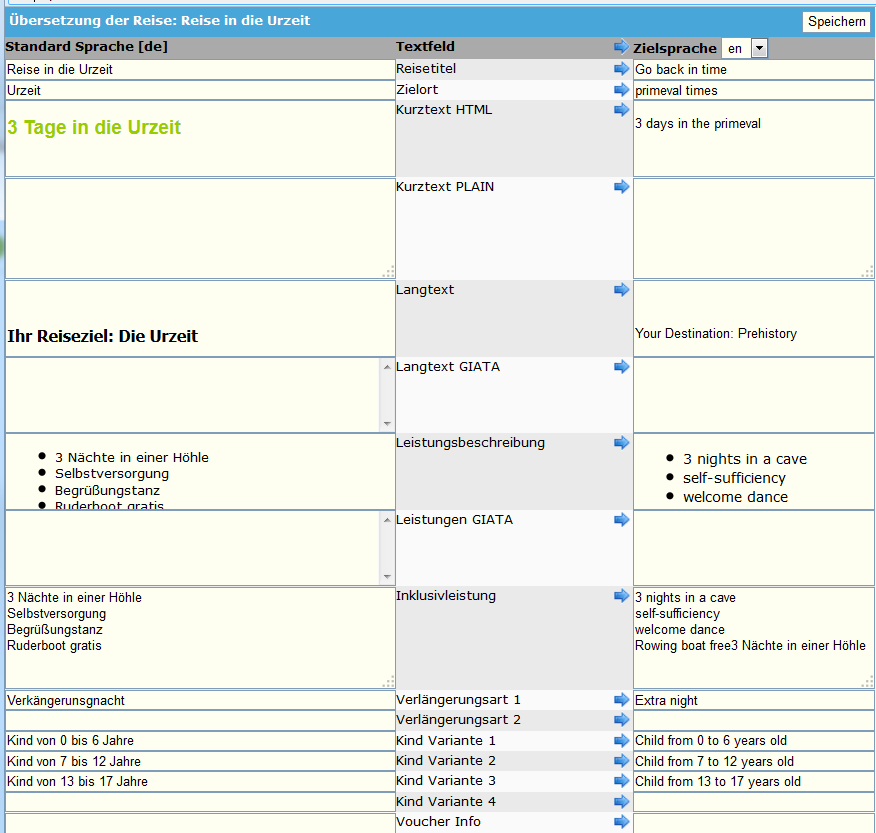Viewport: 876px width, 833px height.
Task: Click the 'Extra night' translation field
Action: click(x=753, y=700)
